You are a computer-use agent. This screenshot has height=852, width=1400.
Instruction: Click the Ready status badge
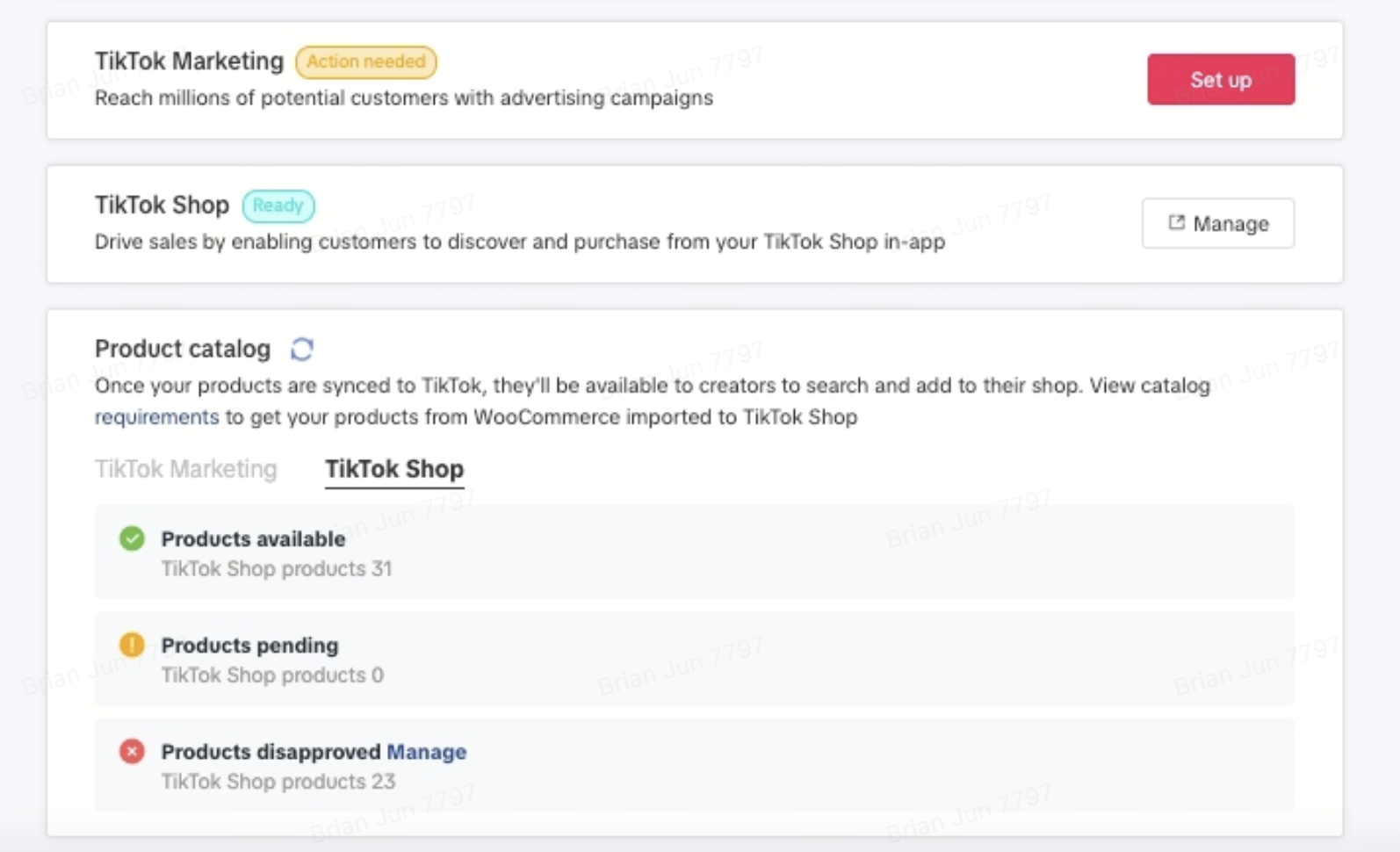[x=278, y=206]
